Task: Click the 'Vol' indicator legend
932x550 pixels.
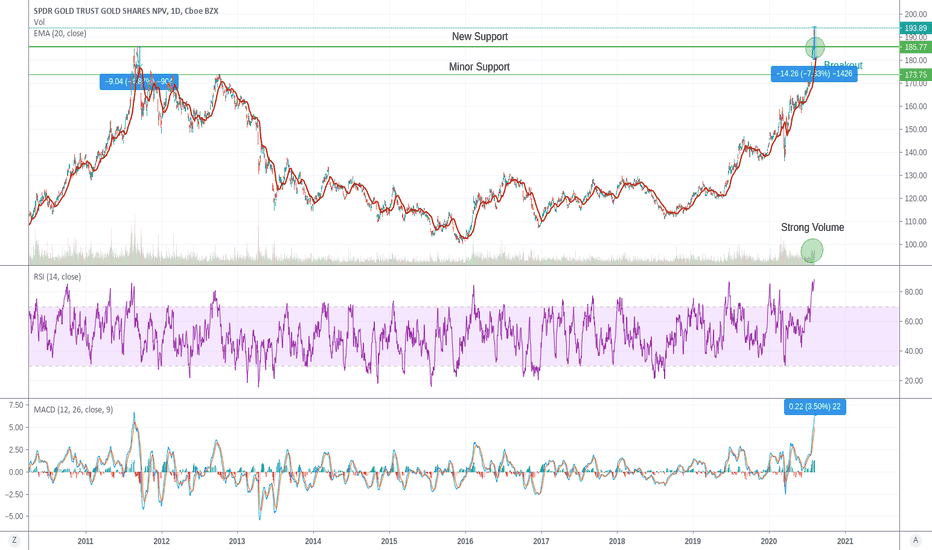Action: click(39, 22)
